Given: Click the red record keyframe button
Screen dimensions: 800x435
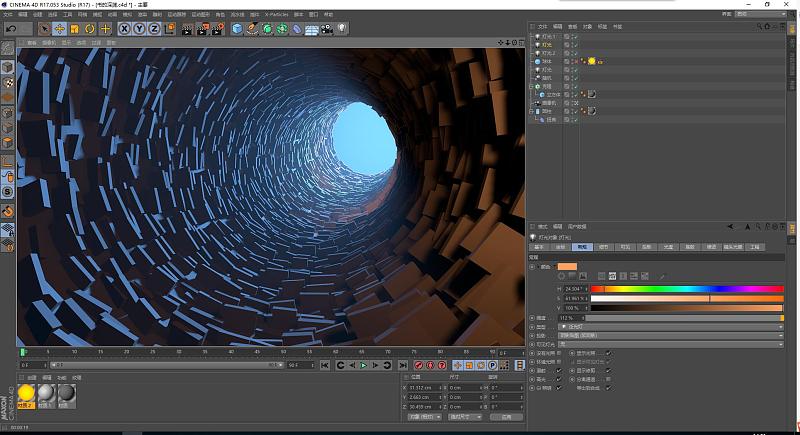Looking at the screenshot, I should tap(417, 366).
